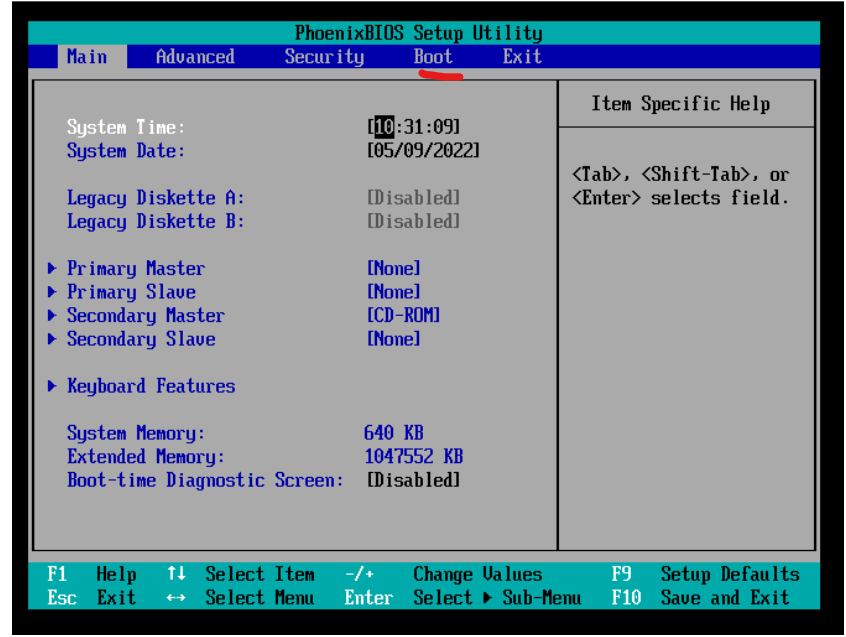Screen dimensions: 846x637
Task: Go to the Exit menu tab
Action: tap(522, 57)
